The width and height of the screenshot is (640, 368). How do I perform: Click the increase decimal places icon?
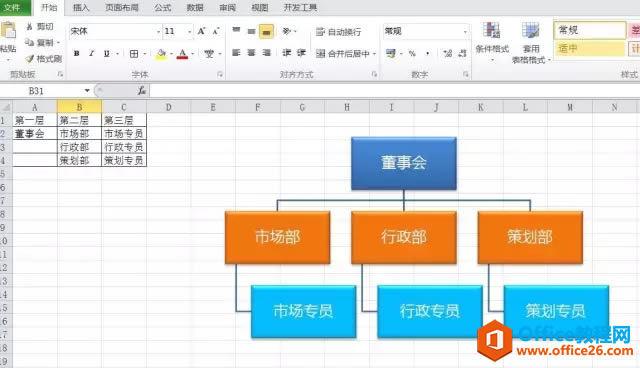pos(448,53)
